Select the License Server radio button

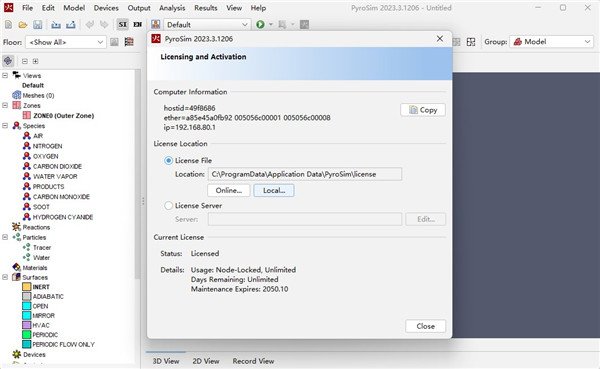click(x=168, y=206)
